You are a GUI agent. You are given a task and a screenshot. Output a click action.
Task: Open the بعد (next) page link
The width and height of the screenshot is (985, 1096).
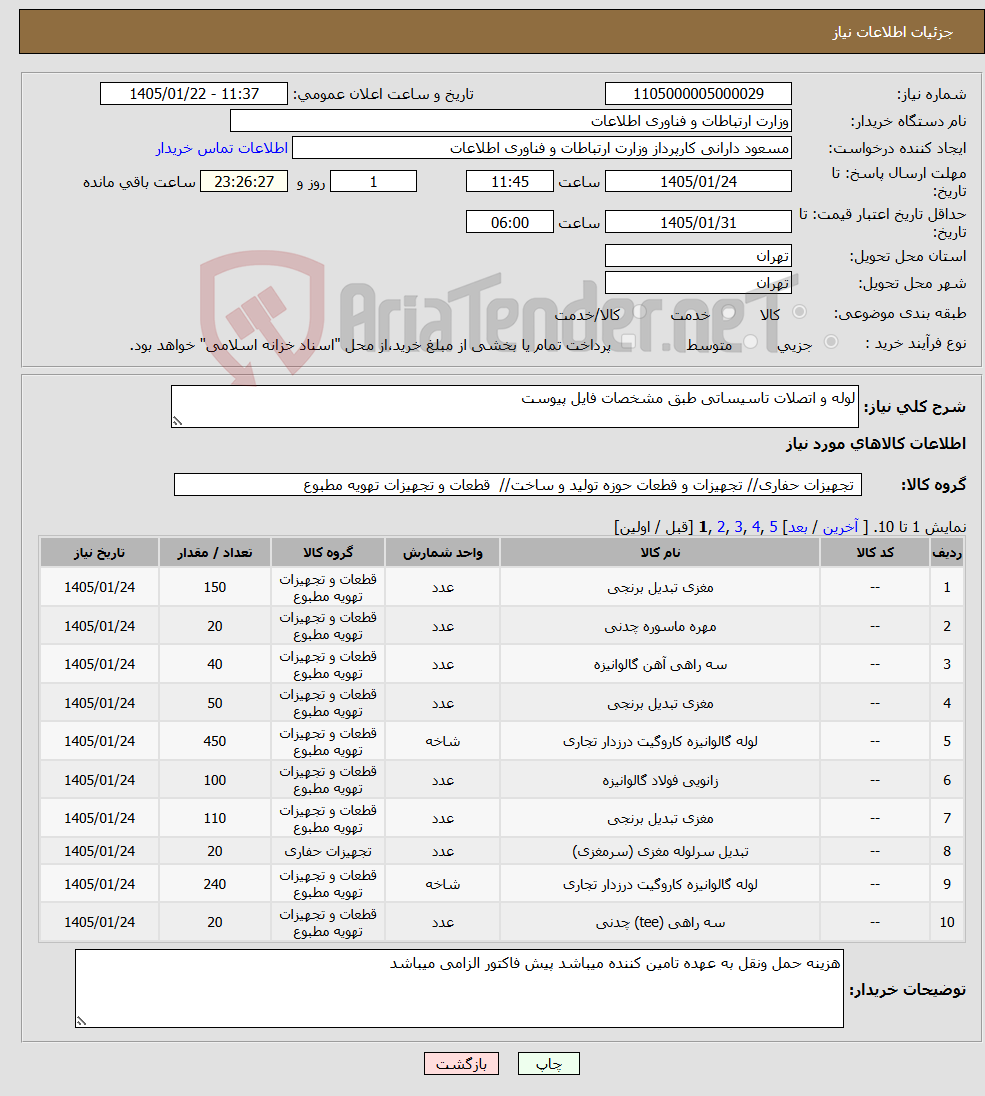[x=798, y=527]
